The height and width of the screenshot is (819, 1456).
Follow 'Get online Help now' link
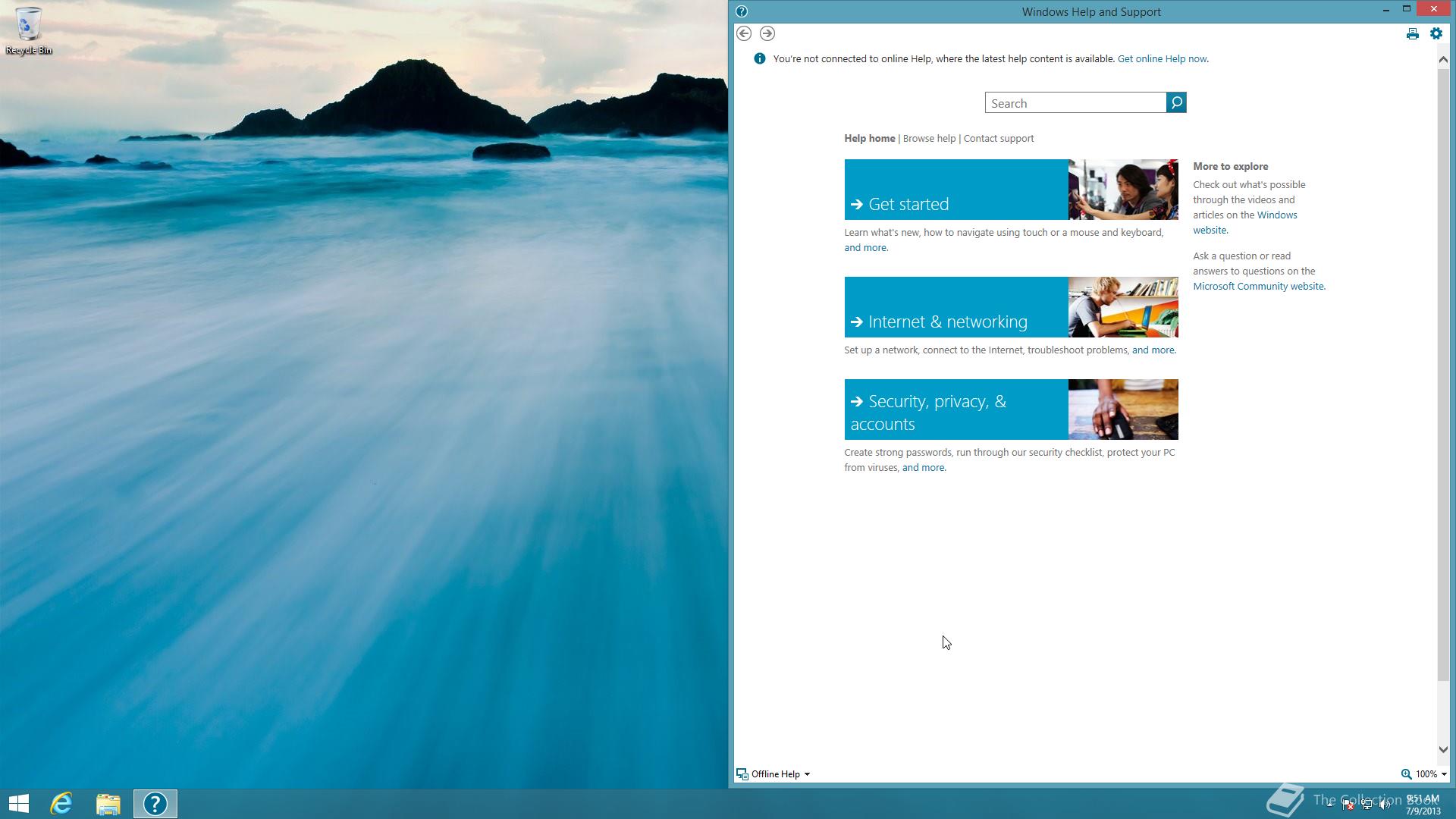click(x=1163, y=58)
